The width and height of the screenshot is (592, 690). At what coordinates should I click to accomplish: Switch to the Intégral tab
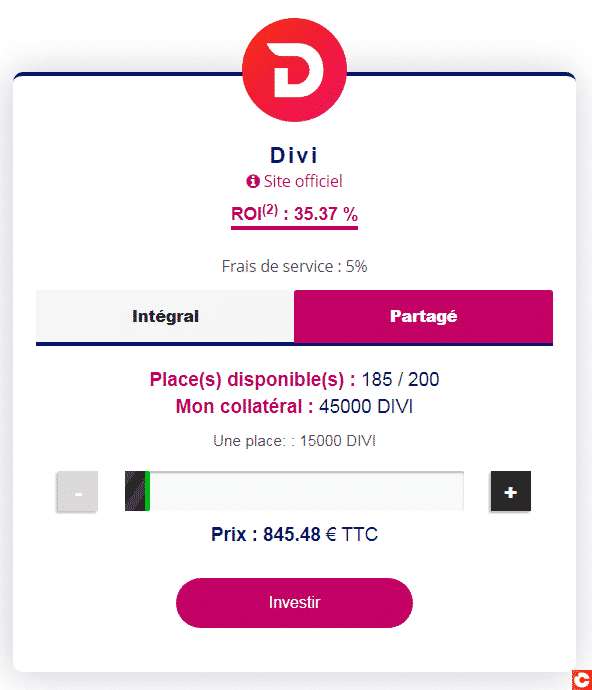(x=165, y=316)
